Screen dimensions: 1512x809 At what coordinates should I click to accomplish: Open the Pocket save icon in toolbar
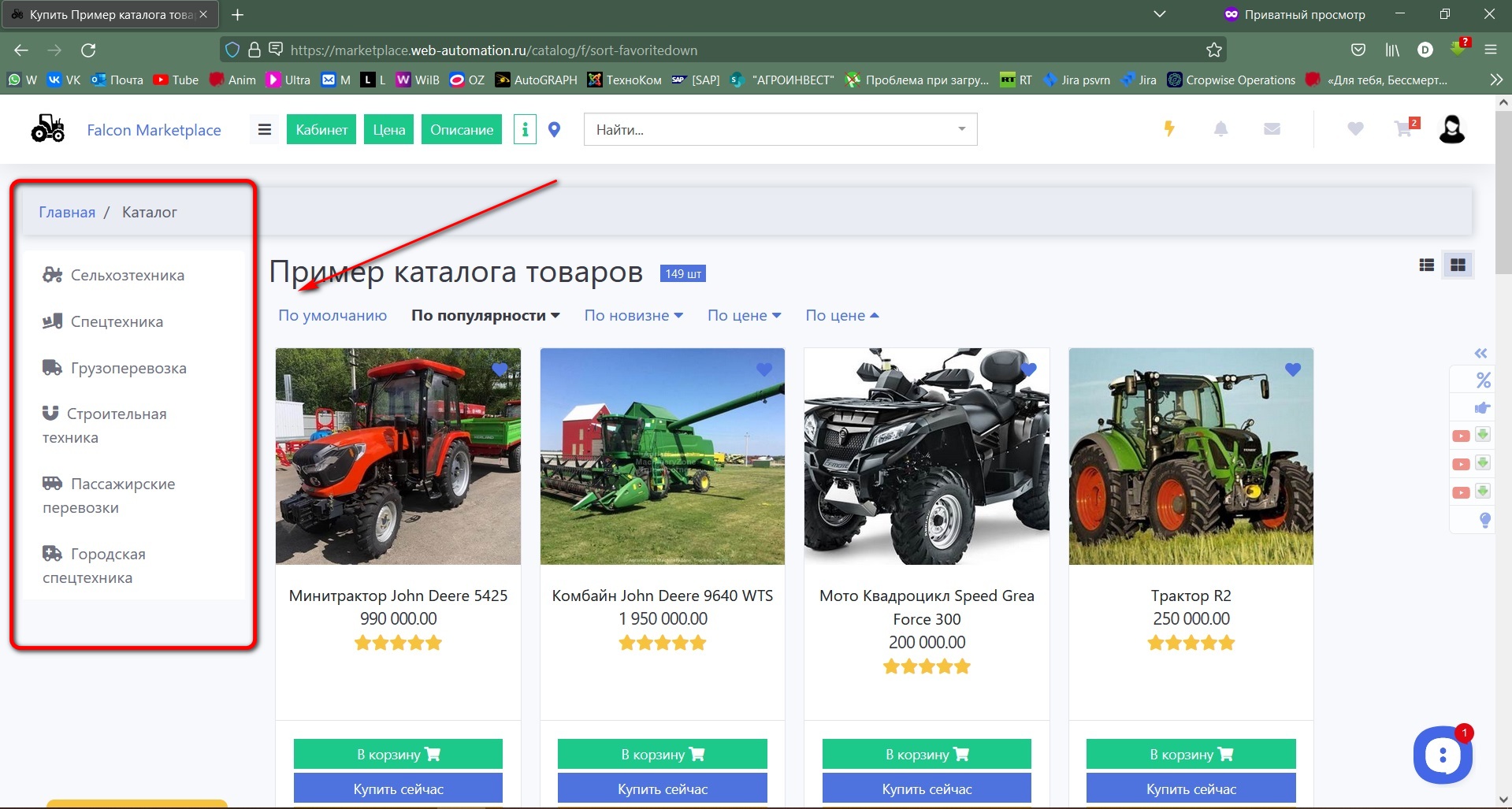point(1358,50)
